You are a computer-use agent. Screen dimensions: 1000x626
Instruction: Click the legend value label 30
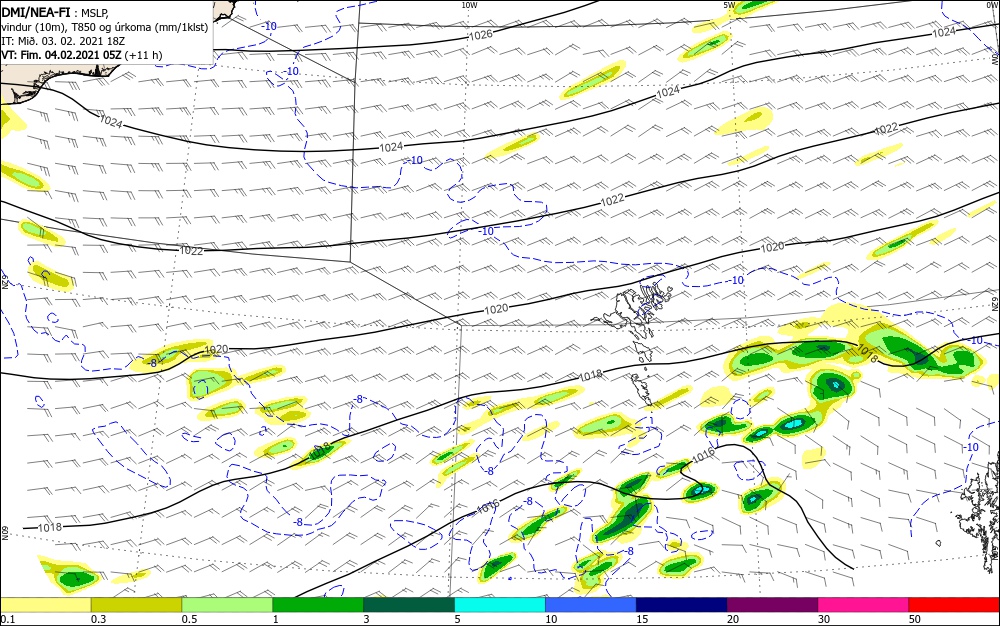[x=824, y=619]
